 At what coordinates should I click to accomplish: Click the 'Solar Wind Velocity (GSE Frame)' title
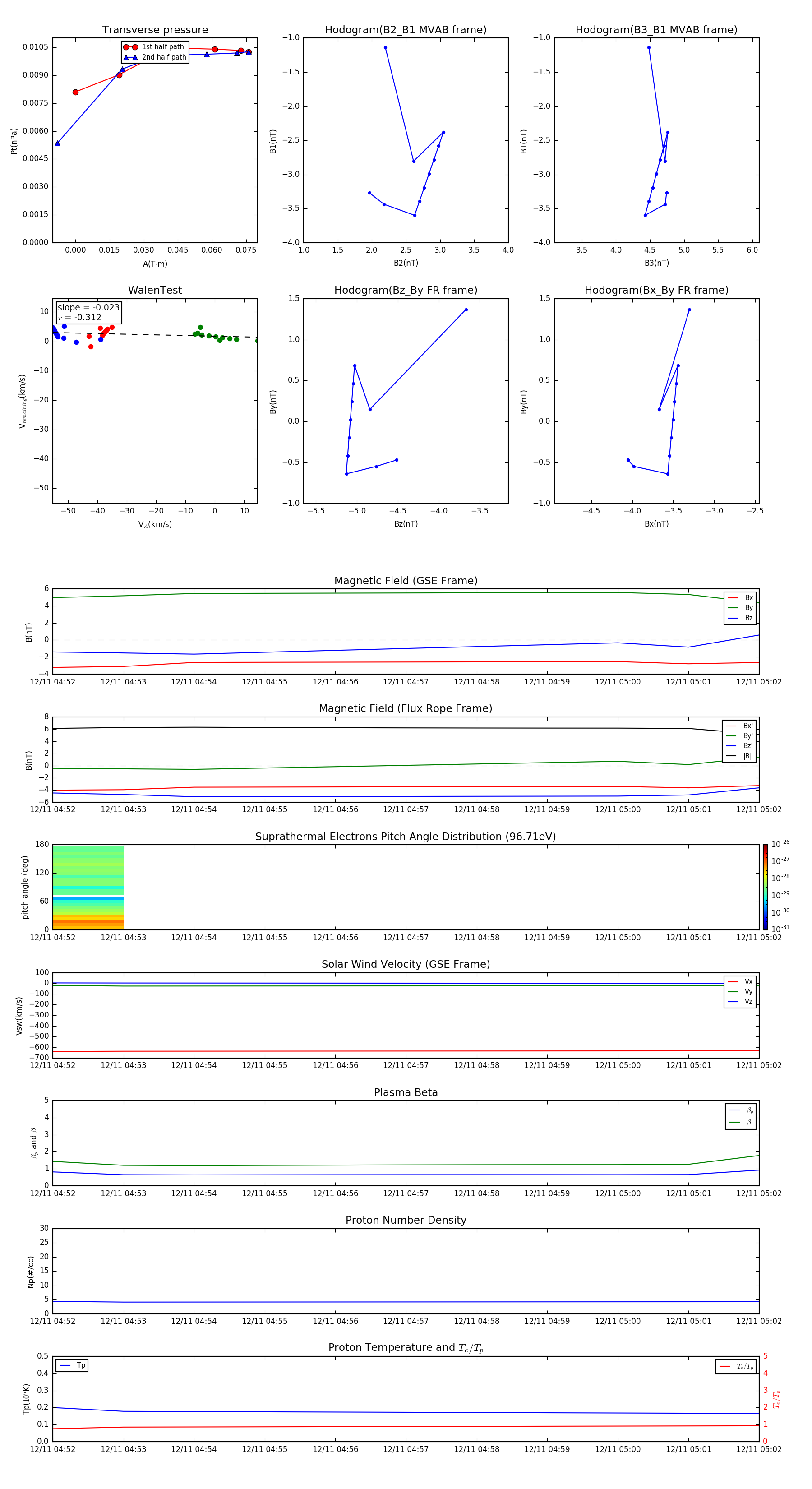point(406,965)
